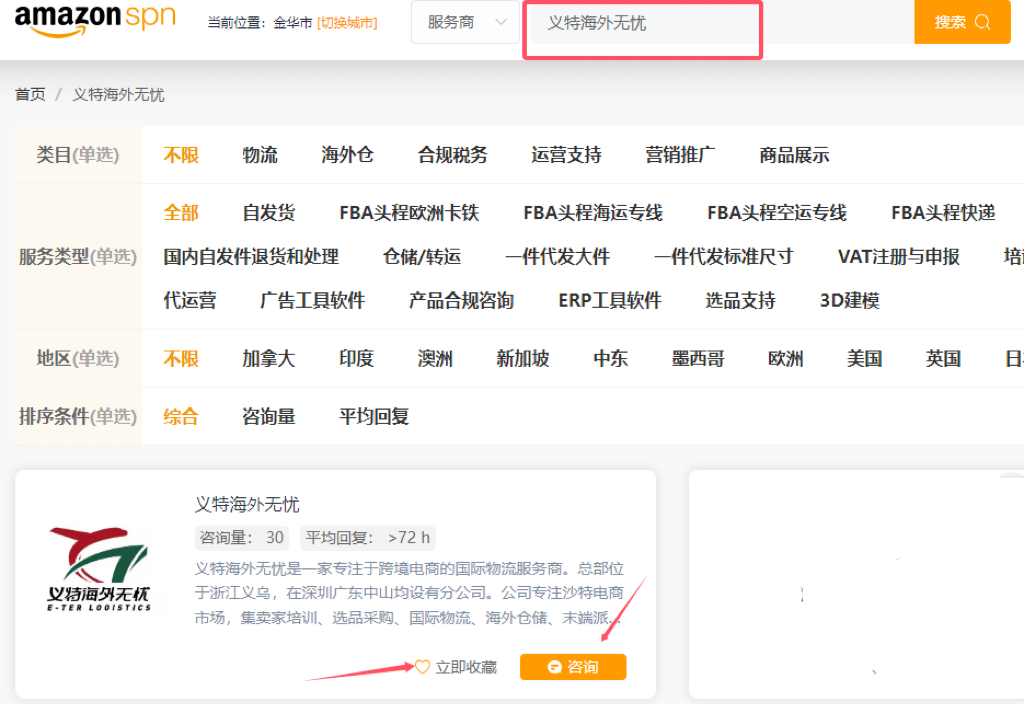Click the orange 咨询 button
Viewport: 1024px width, 704px height.
[x=573, y=667]
